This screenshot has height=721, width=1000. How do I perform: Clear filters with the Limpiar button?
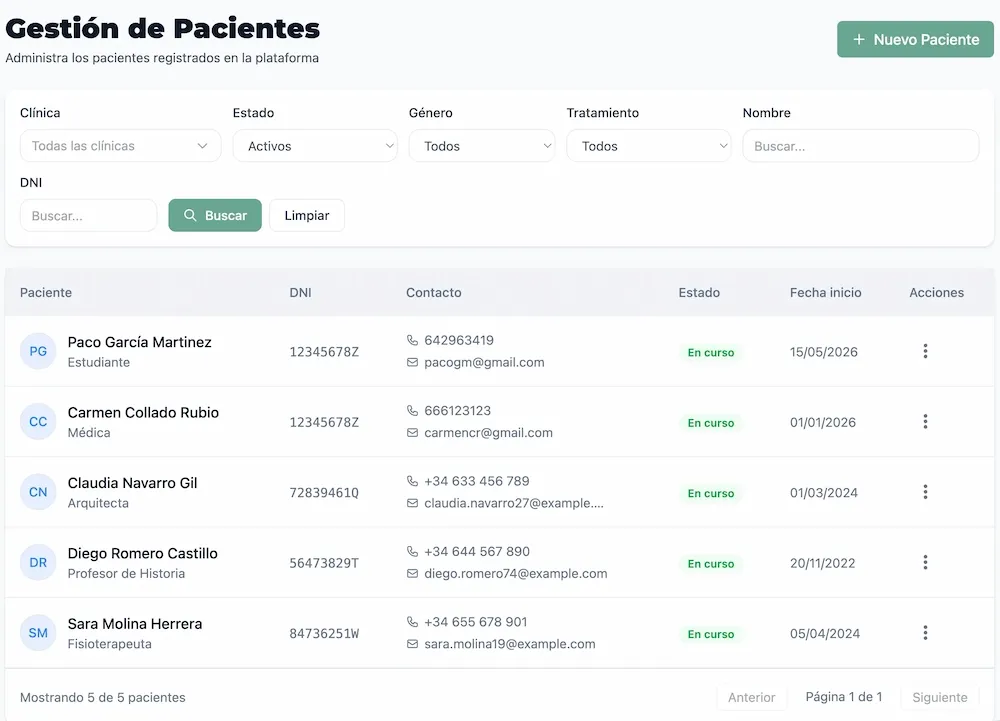(307, 215)
